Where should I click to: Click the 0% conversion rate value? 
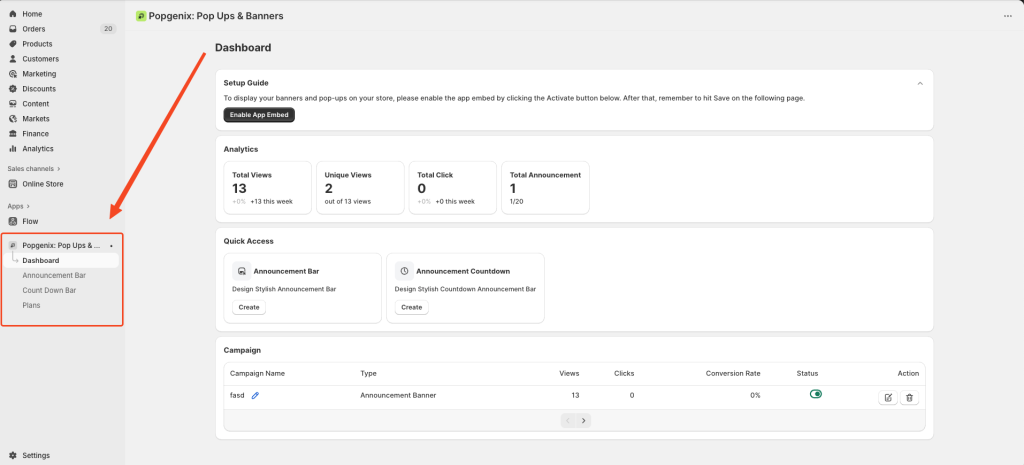point(755,395)
